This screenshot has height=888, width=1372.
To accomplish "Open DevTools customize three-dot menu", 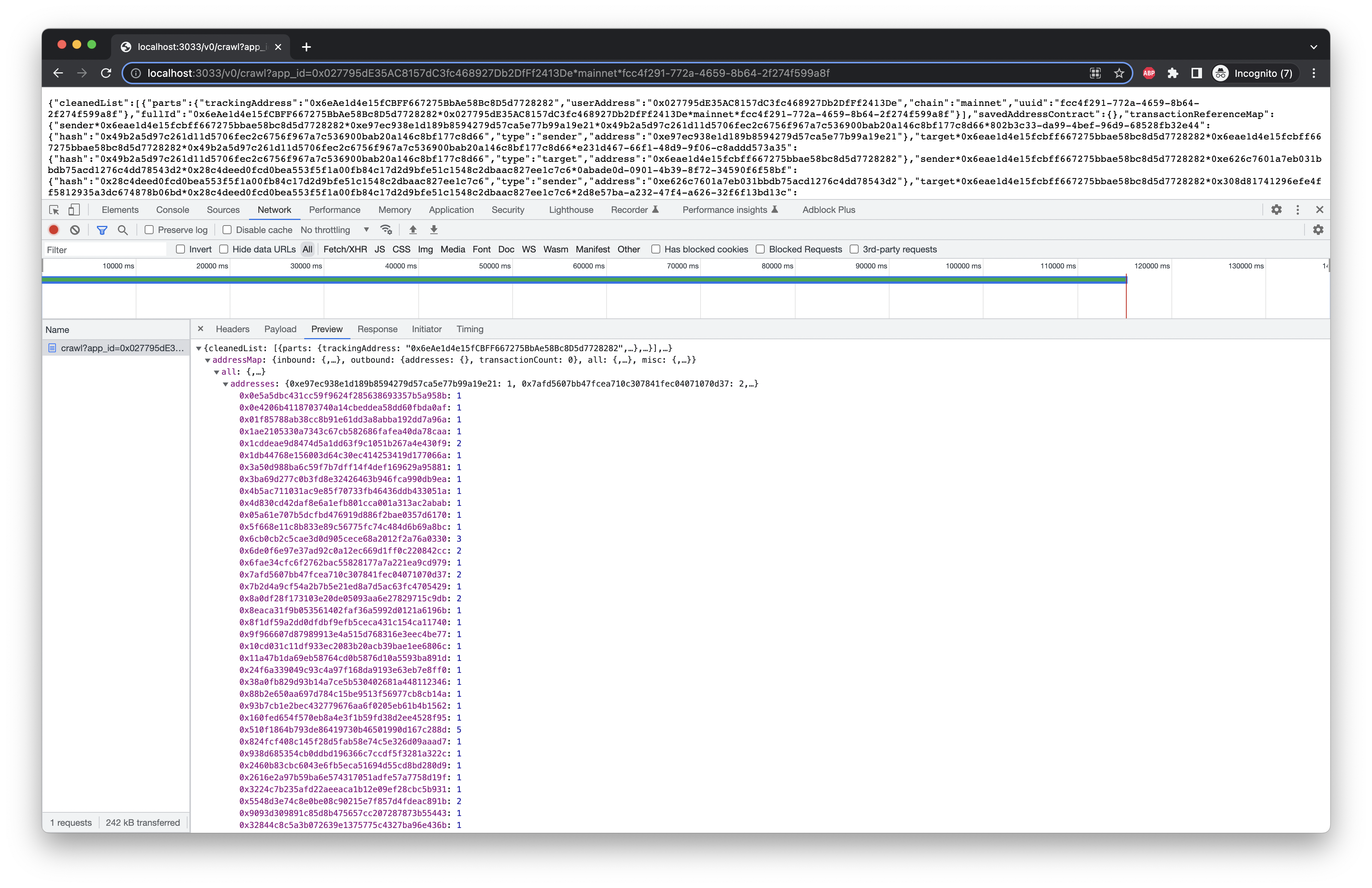I will pos(1298,210).
